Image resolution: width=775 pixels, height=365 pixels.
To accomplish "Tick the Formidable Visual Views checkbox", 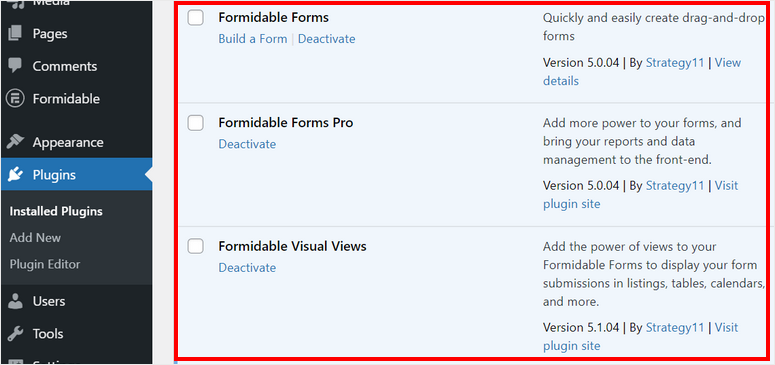I will (196, 246).
